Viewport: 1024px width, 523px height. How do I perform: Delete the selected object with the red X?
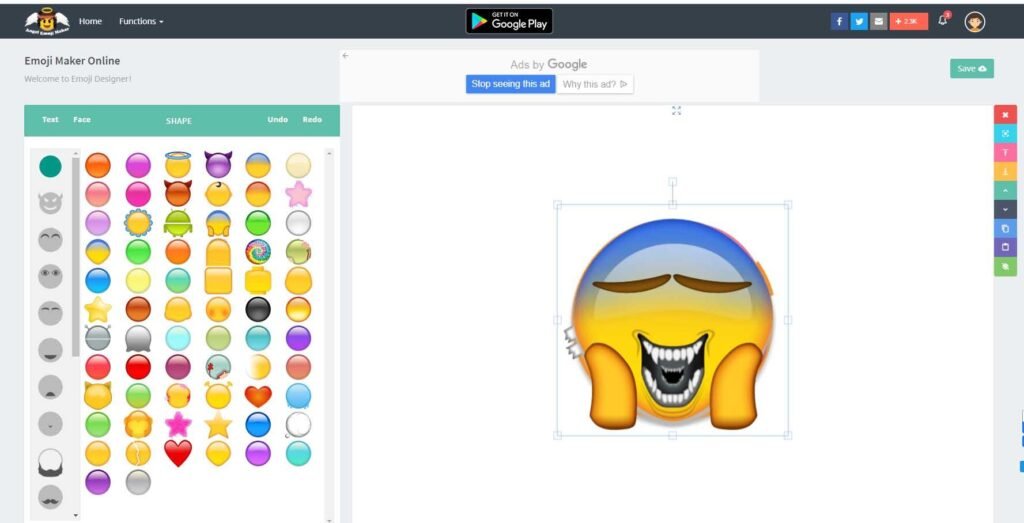1005,114
